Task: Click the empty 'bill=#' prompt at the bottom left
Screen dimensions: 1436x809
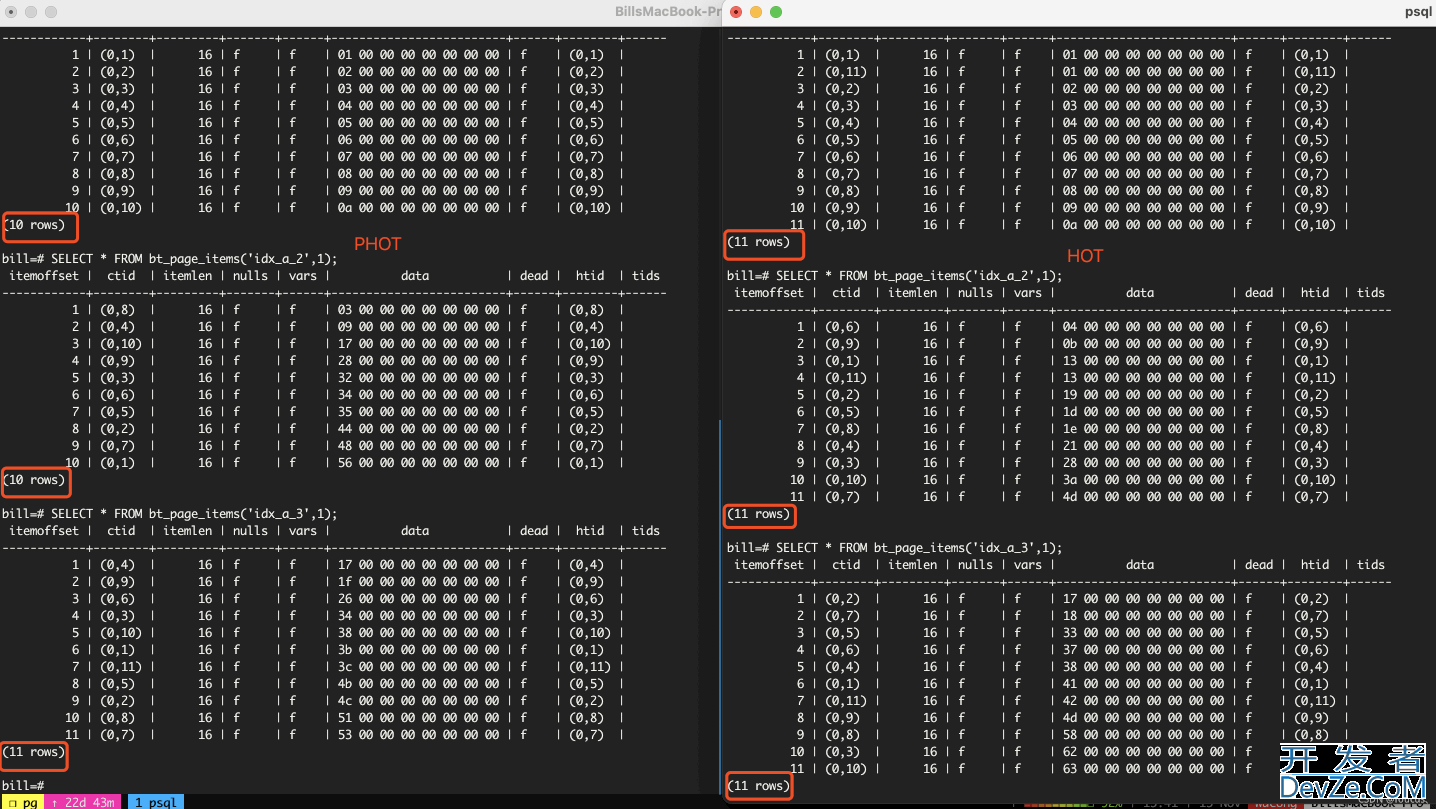Action: 22,786
